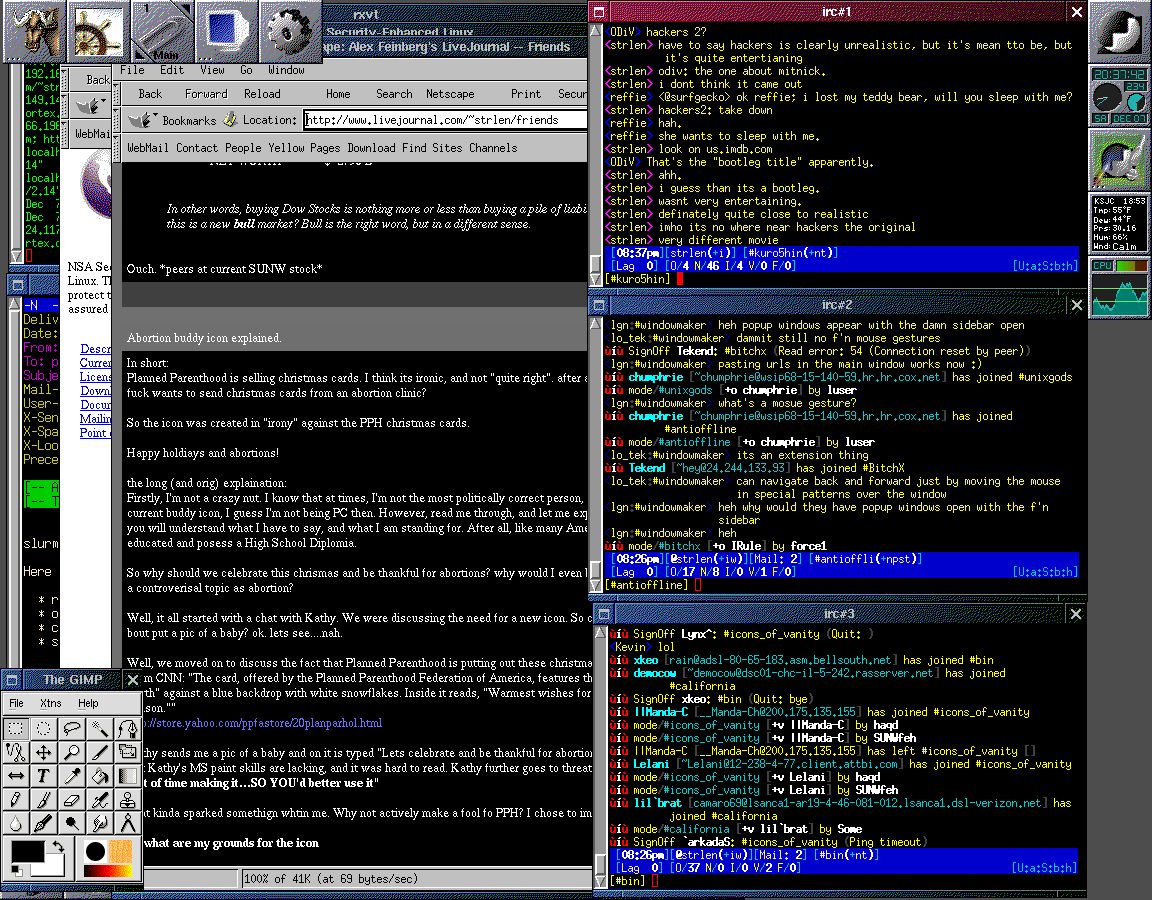Image resolution: width=1152 pixels, height=900 pixels.
Task: Open the Go menu in Netscape
Action: click(246, 70)
